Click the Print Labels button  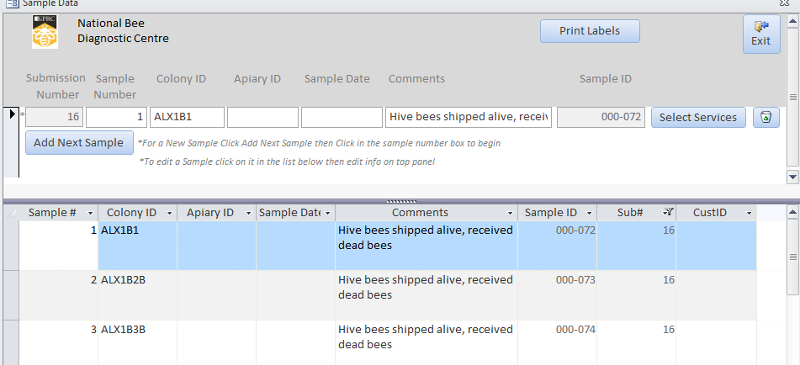[x=590, y=31]
